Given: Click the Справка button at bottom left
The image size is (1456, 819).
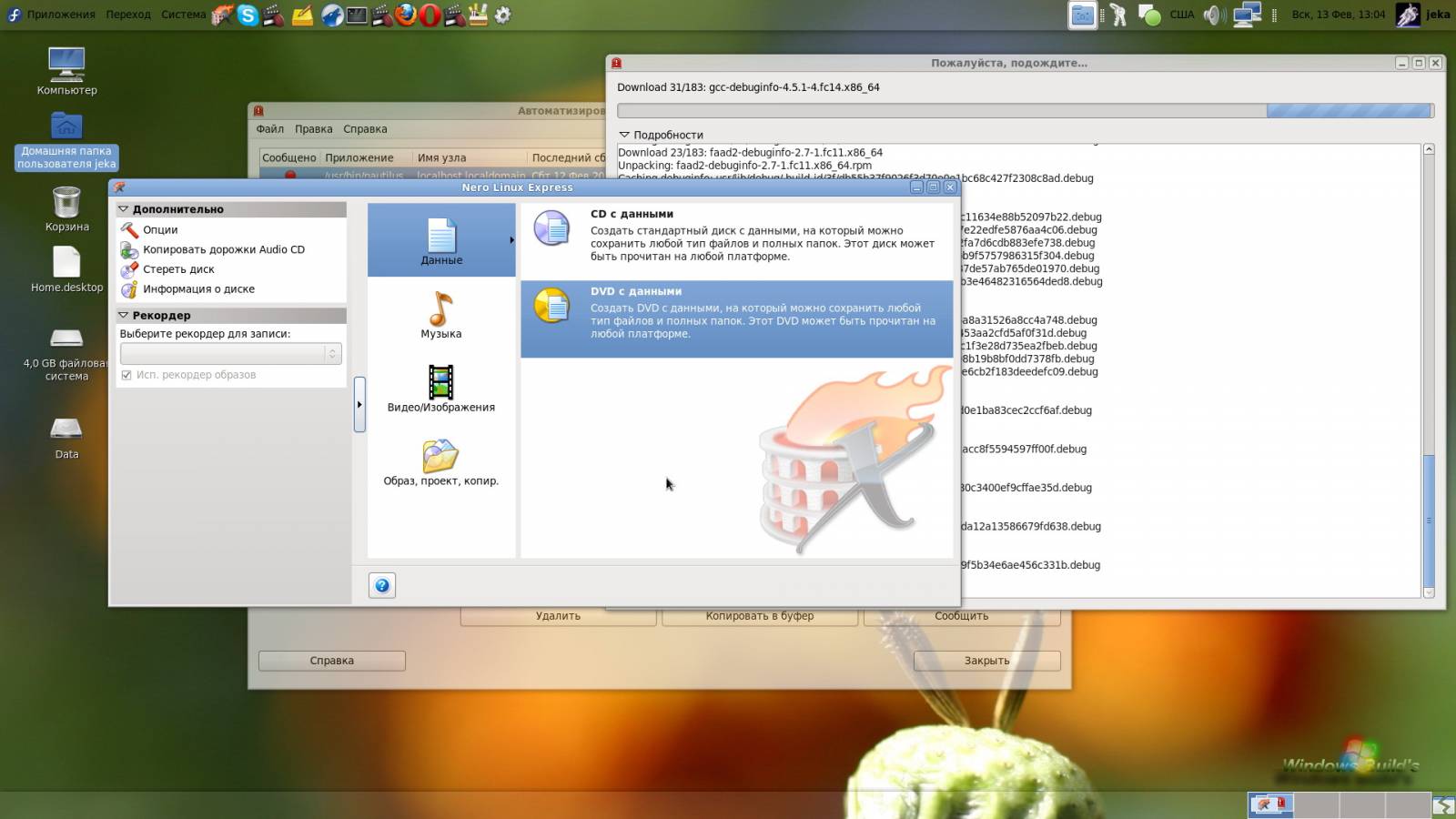Looking at the screenshot, I should pyautogui.click(x=332, y=661).
